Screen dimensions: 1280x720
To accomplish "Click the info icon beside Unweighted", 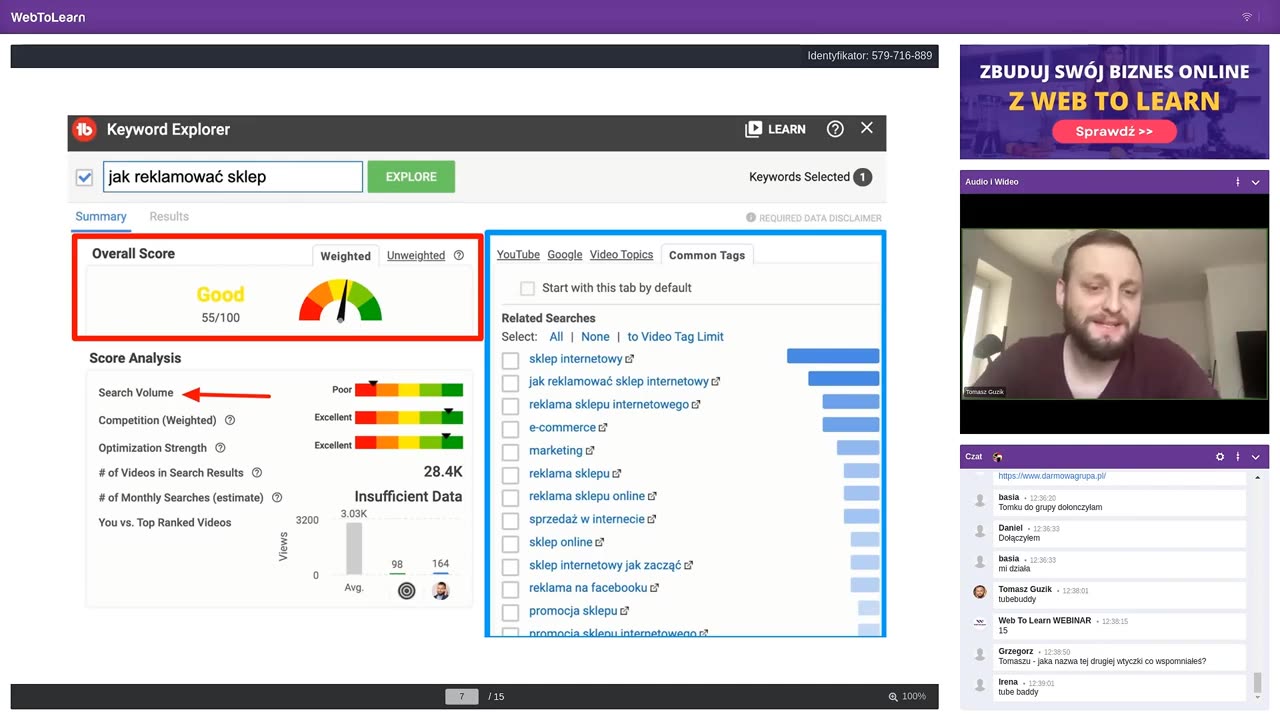I will [x=459, y=255].
